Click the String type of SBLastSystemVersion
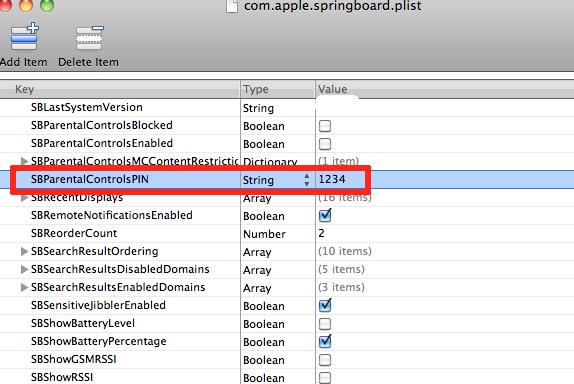Screen dimensions: 574x384 click(x=258, y=108)
